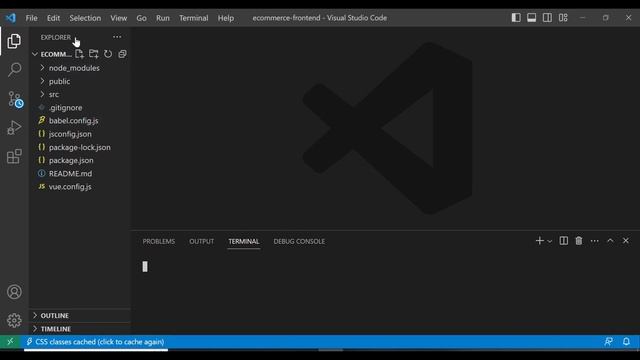Click the New Folder icon in Explorer
This screenshot has height=360, width=640.
pos(93,54)
